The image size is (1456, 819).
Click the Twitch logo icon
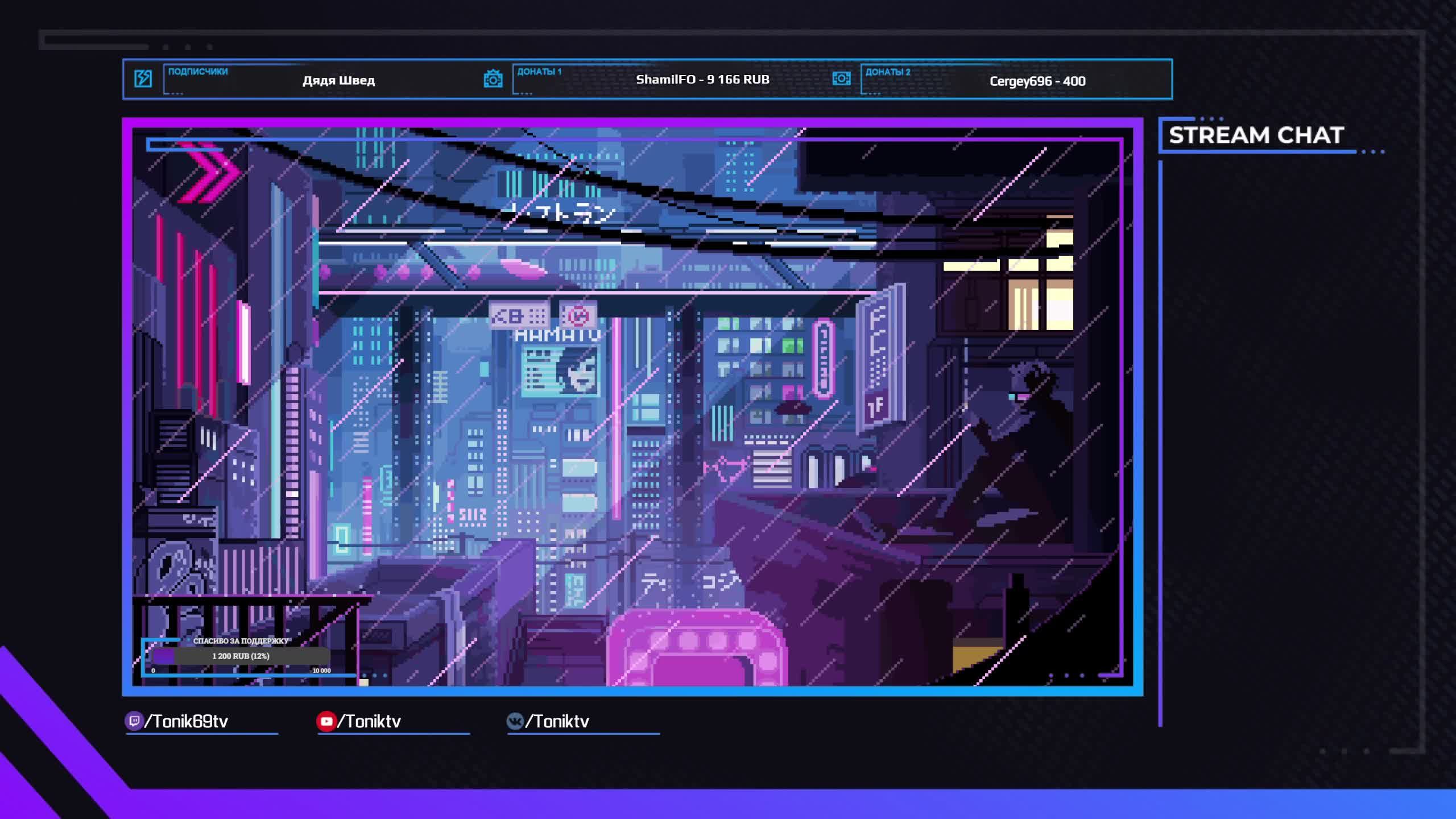(x=134, y=721)
